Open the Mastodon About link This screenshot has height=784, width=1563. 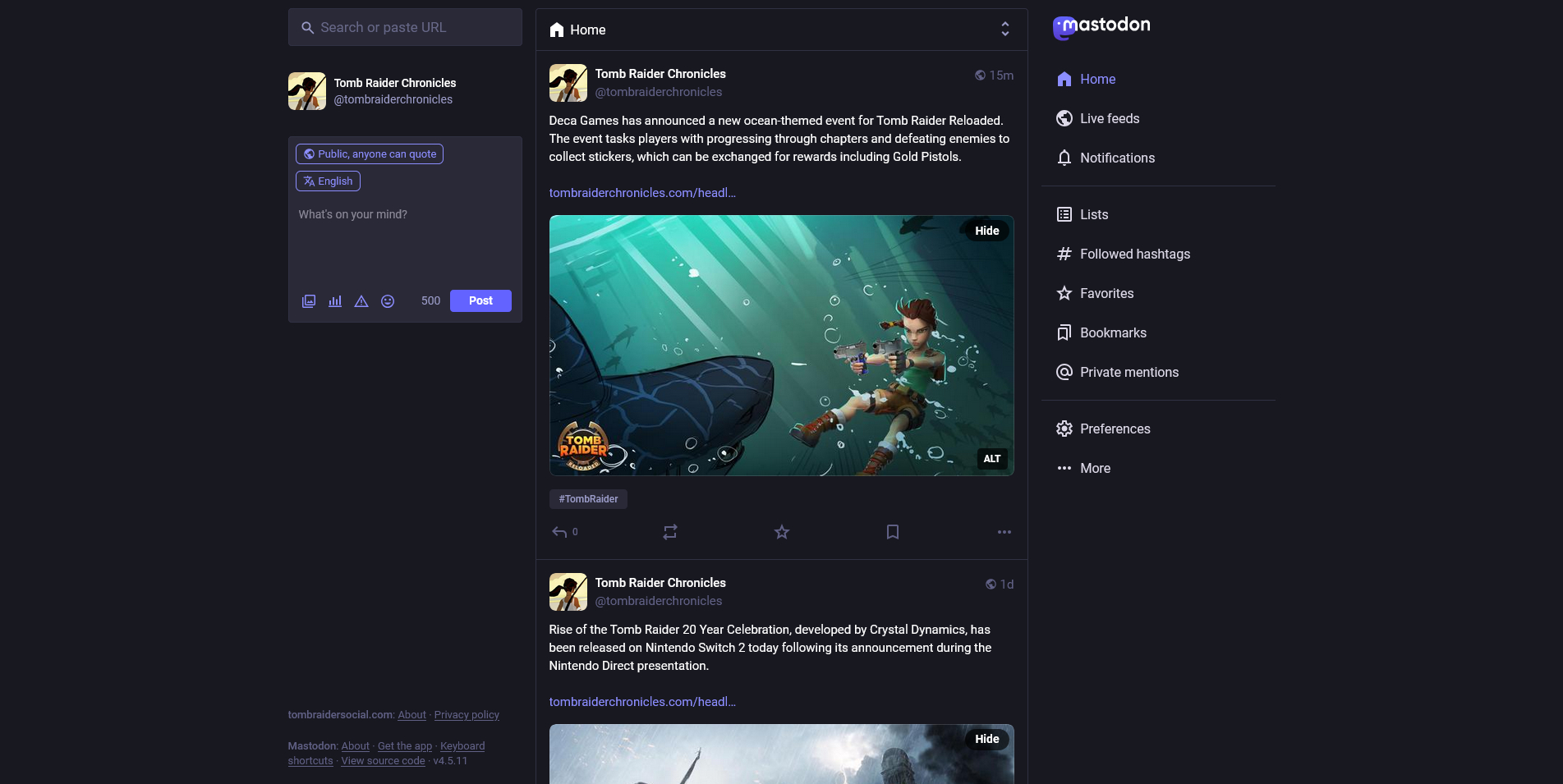(356, 746)
